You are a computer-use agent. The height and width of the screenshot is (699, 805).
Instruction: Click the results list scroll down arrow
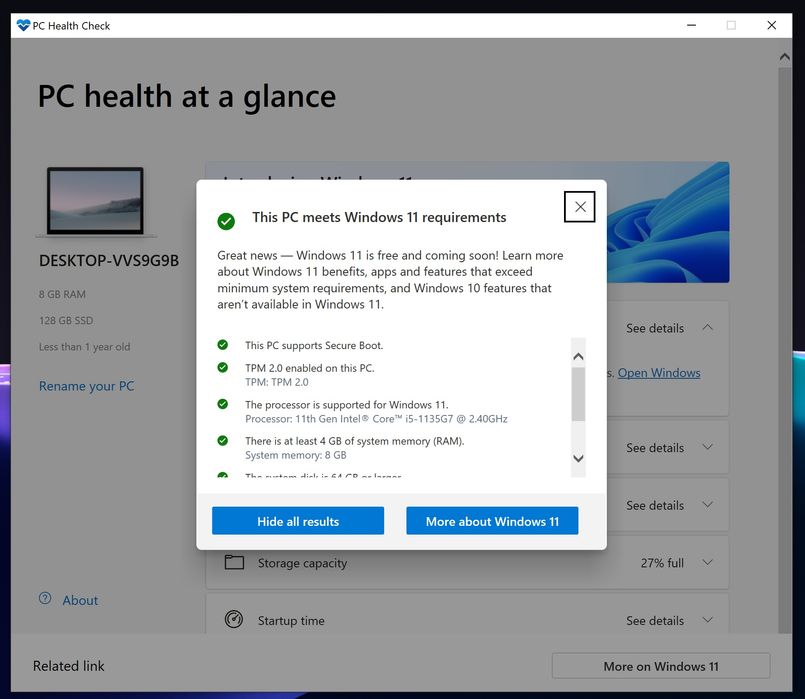[x=578, y=458]
